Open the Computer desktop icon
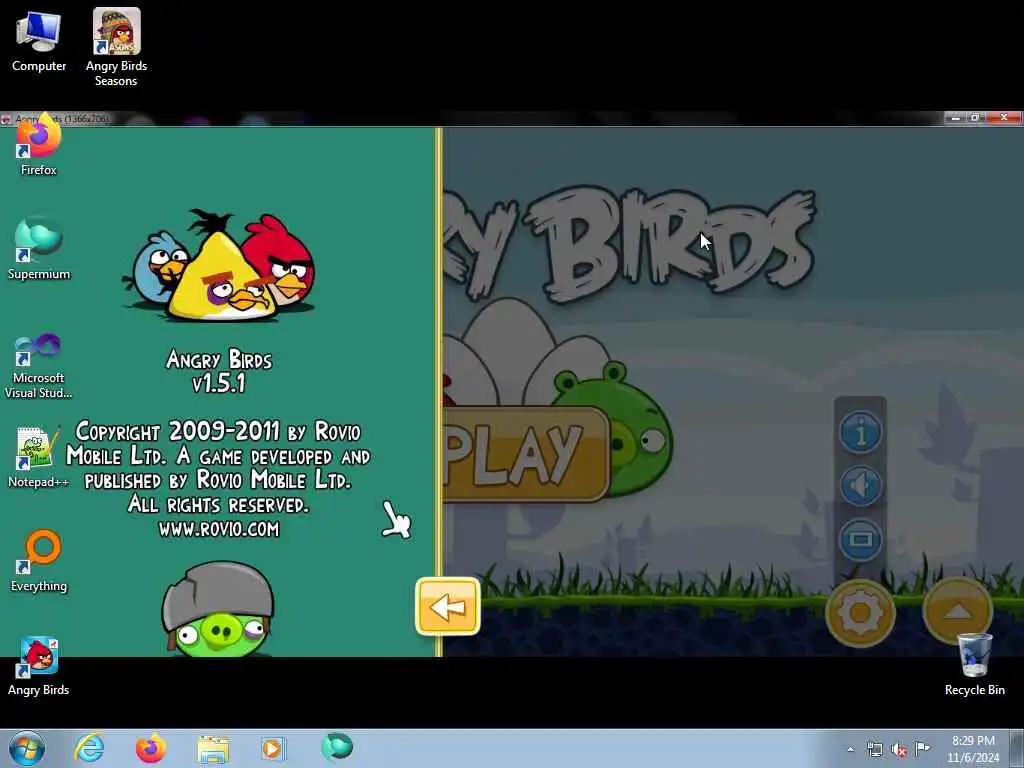Viewport: 1024px width, 768px height. tap(39, 40)
